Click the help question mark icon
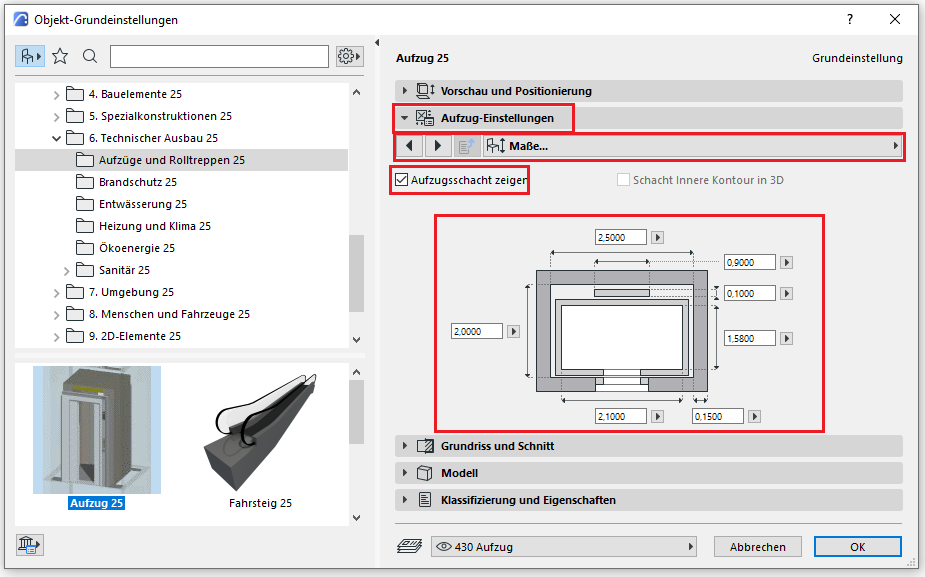 pos(850,19)
